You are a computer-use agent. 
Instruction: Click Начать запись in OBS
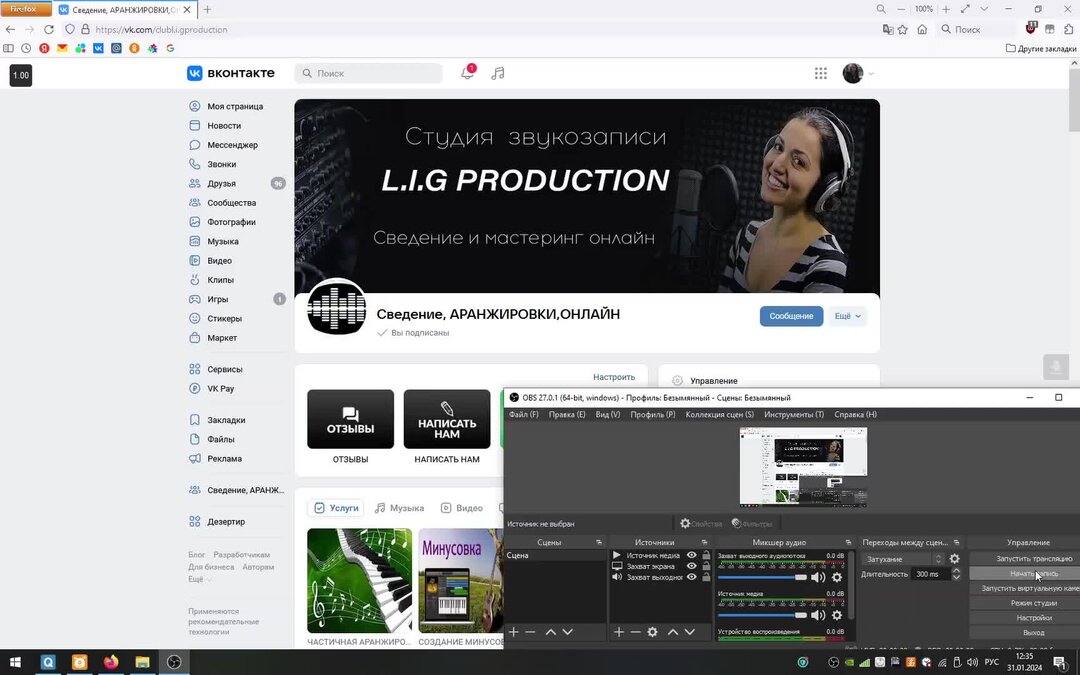pyautogui.click(x=1033, y=573)
